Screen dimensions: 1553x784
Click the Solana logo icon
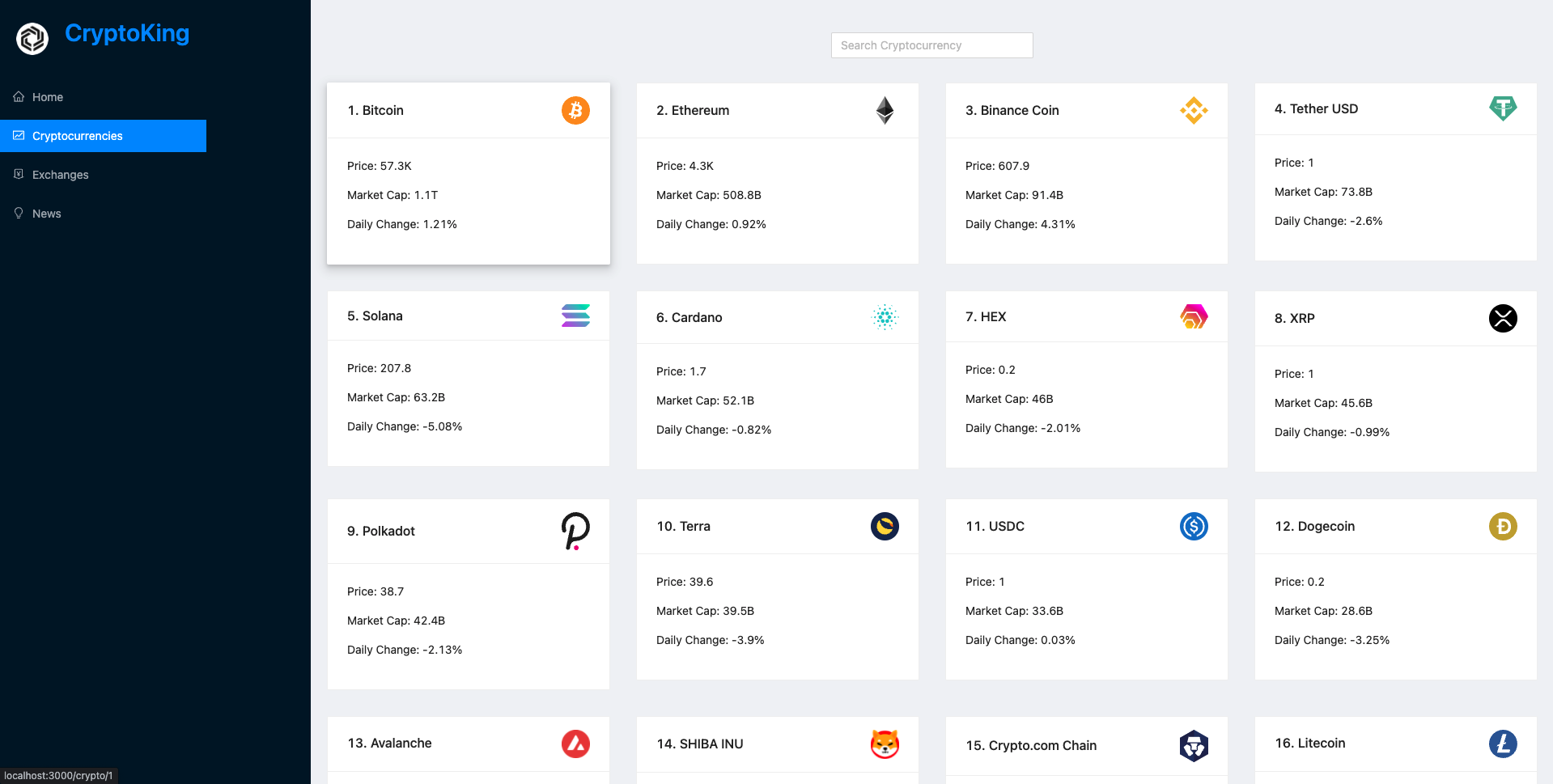tap(575, 316)
